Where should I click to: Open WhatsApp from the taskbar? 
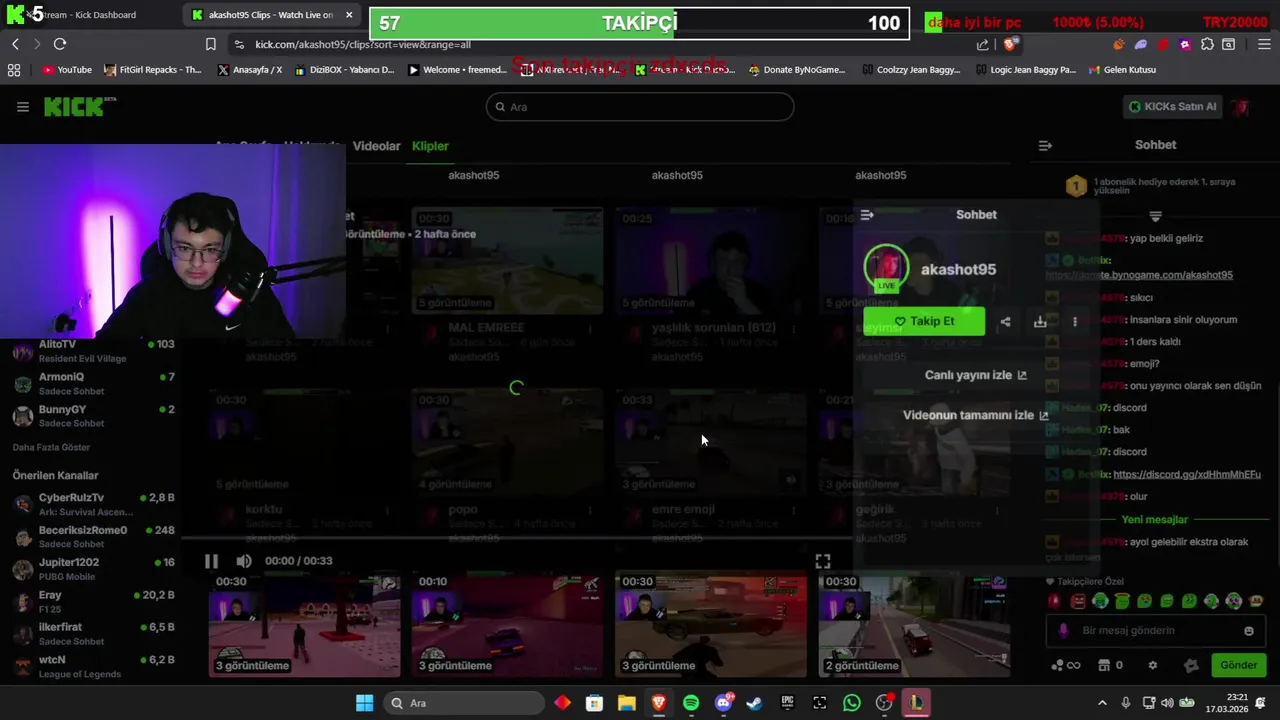tap(852, 703)
